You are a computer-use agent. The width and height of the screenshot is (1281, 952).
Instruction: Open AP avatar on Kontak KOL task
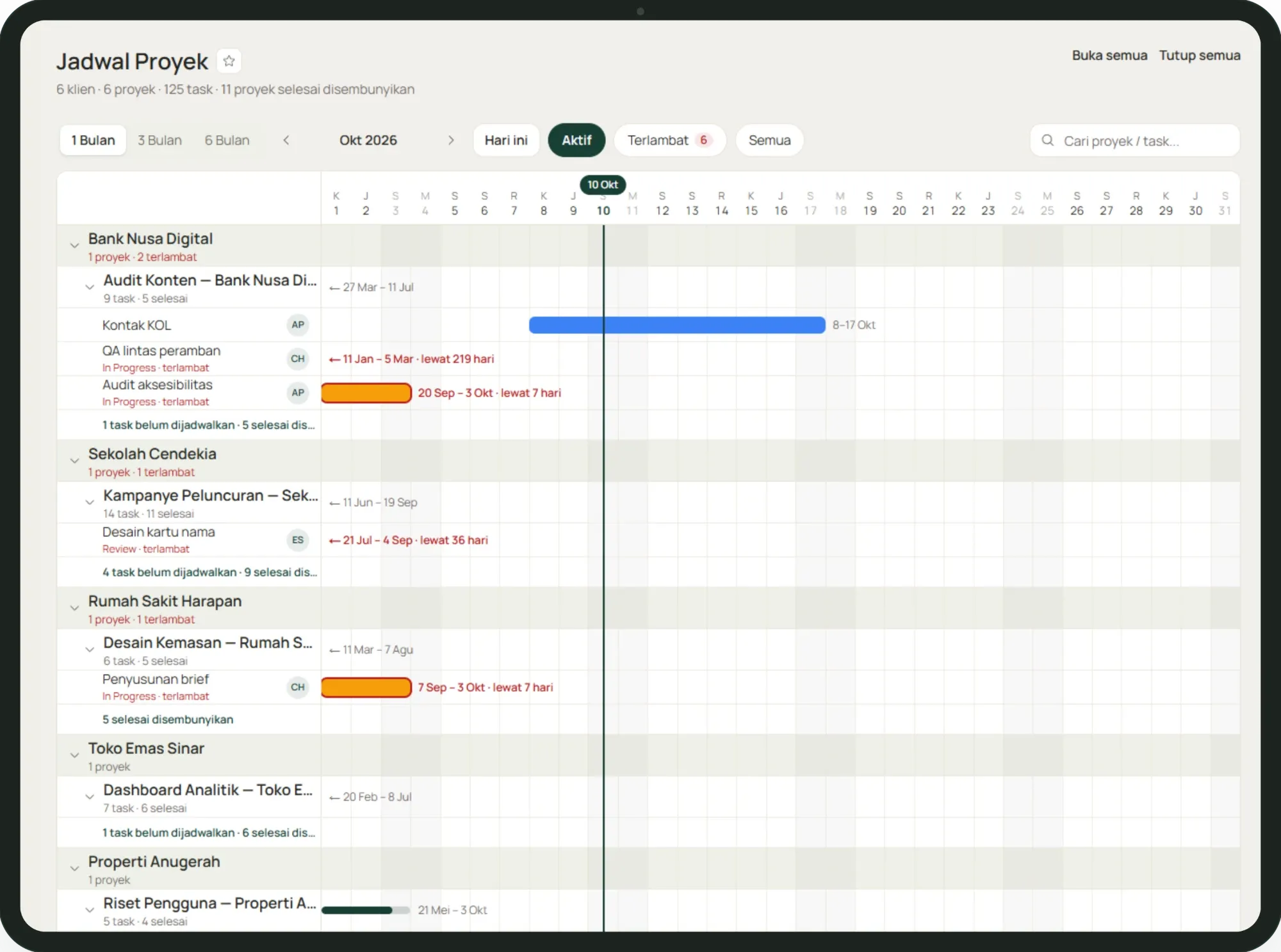point(298,325)
